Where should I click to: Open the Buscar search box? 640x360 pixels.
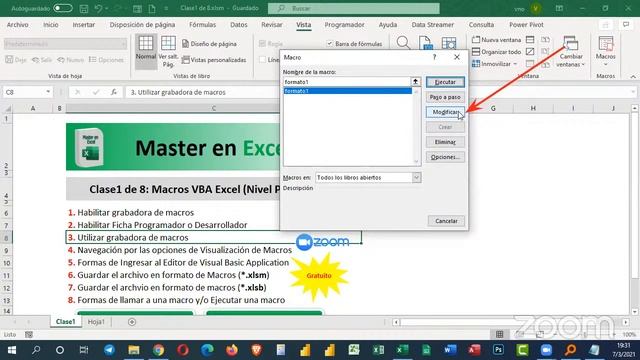tap(353, 8)
